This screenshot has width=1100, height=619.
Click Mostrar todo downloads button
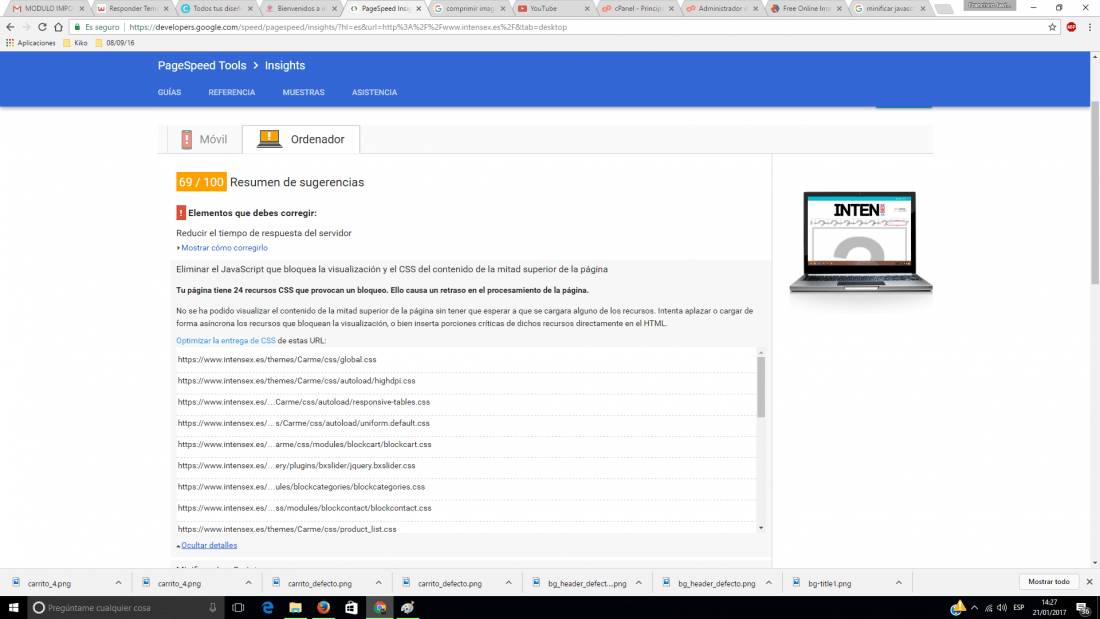(x=1049, y=582)
